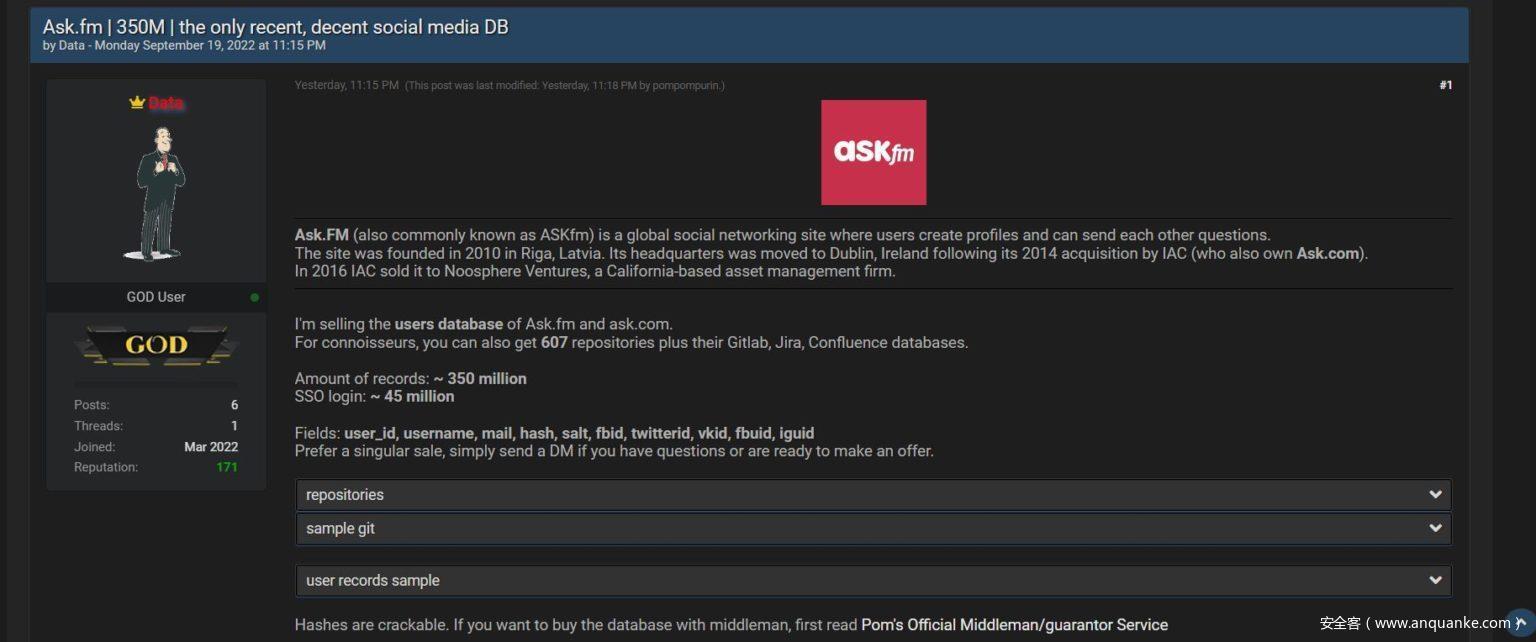Open the #1 post permalink
1536x642 pixels.
[1445, 86]
